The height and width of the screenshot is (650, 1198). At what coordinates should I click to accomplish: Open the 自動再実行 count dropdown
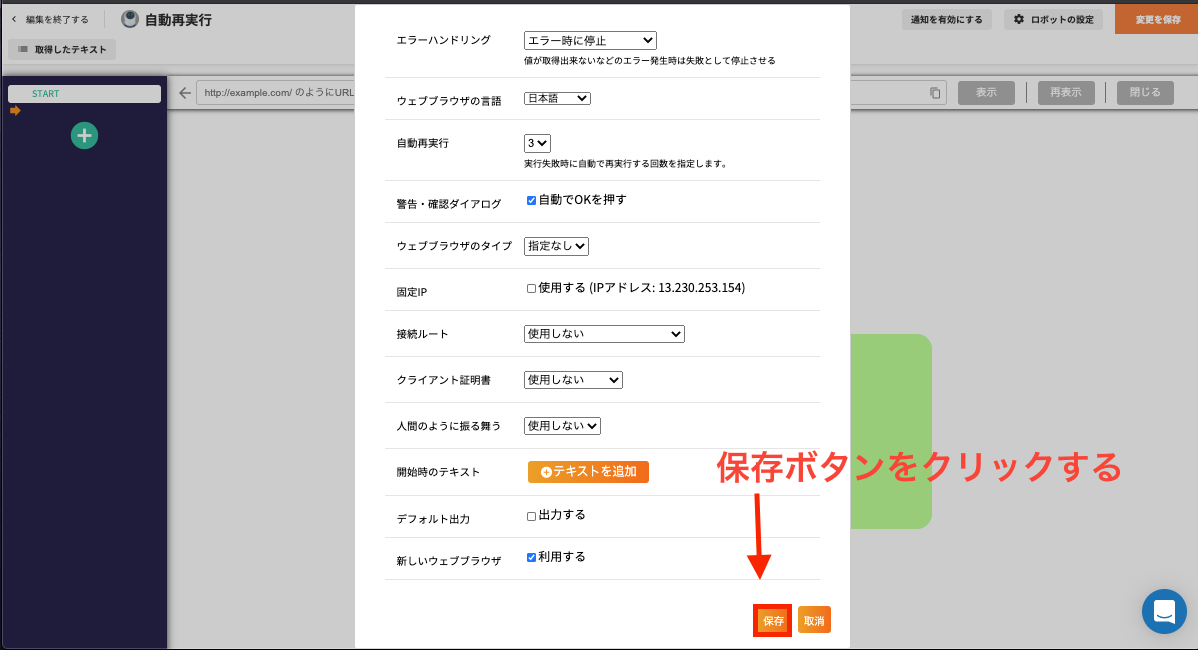(537, 144)
